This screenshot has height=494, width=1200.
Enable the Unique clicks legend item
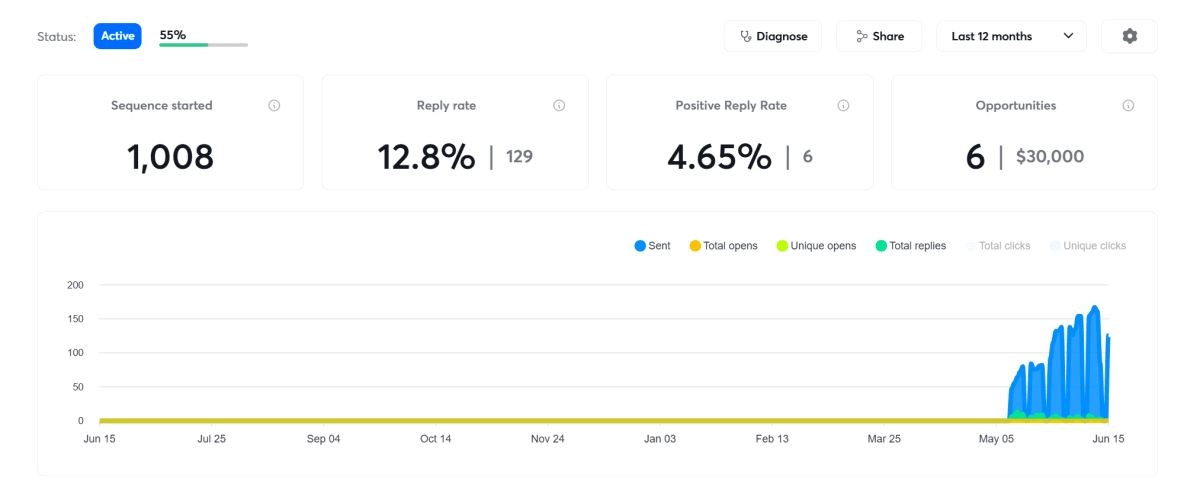(1087, 246)
